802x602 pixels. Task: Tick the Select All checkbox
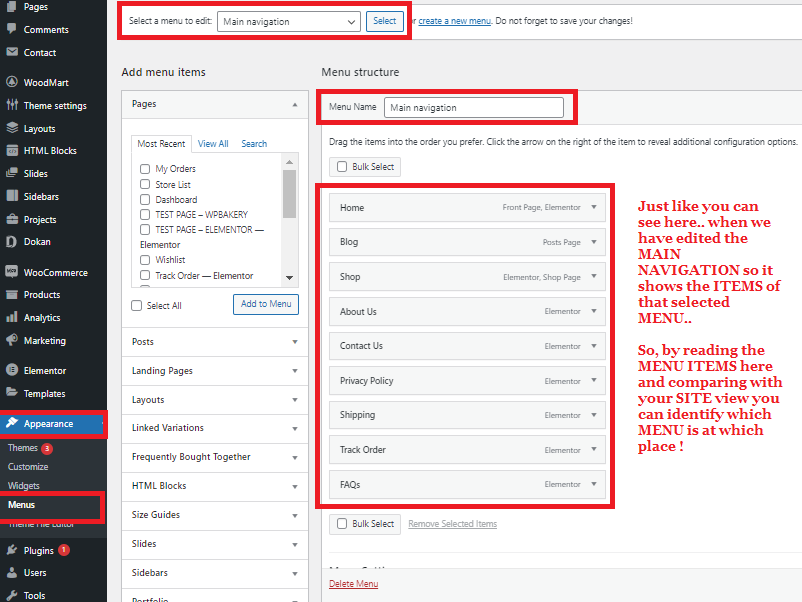pos(137,305)
